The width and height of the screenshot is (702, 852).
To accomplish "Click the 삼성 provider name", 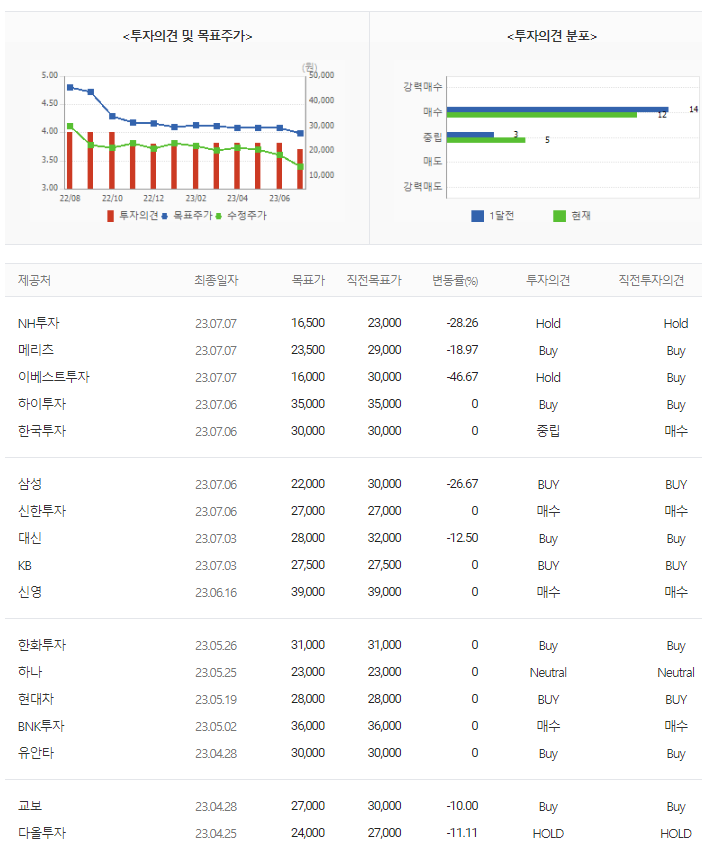I will 30,484.
